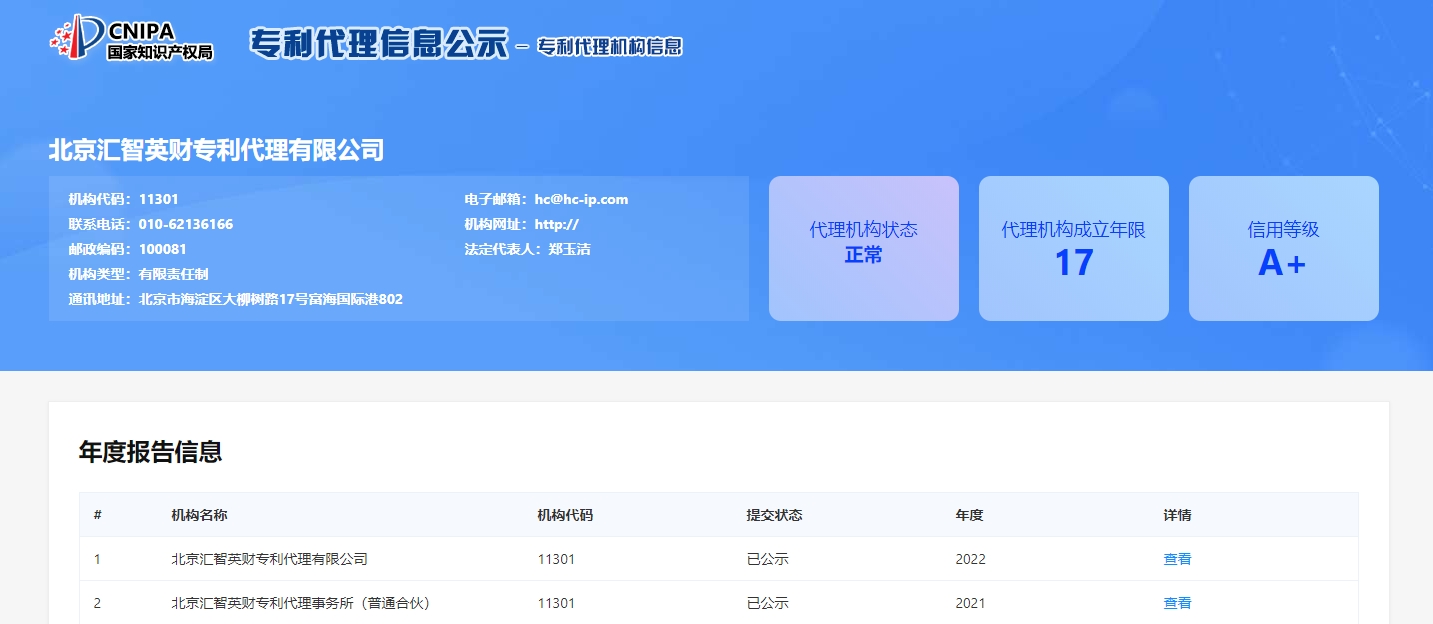Click the 专利代理信息公示 page title
The width and height of the screenshot is (1433, 624).
[379, 44]
